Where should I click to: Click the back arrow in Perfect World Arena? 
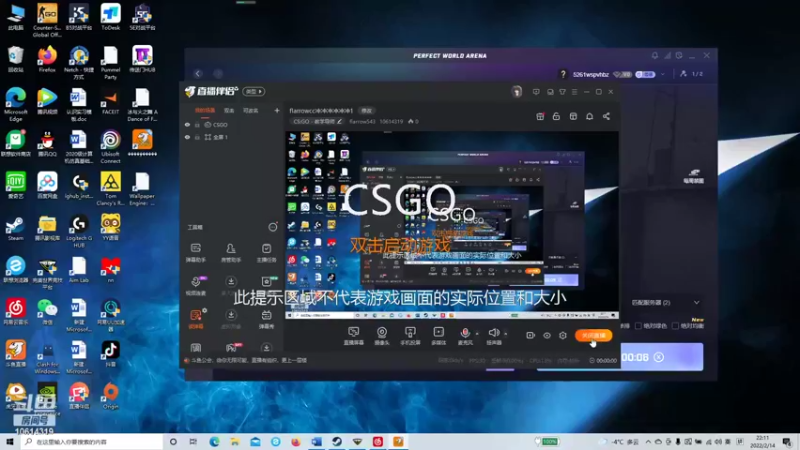click(x=198, y=74)
